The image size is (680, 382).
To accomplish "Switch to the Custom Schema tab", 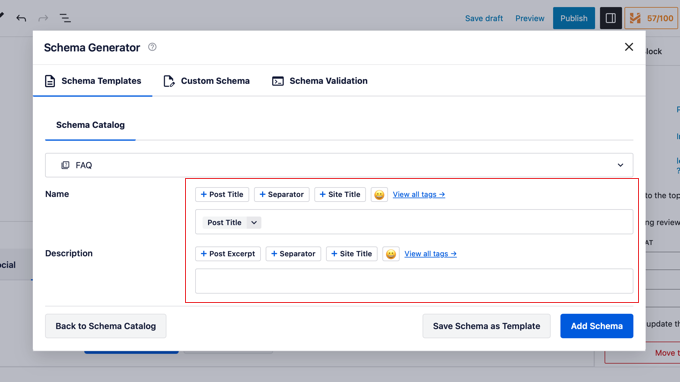I will click(x=206, y=81).
